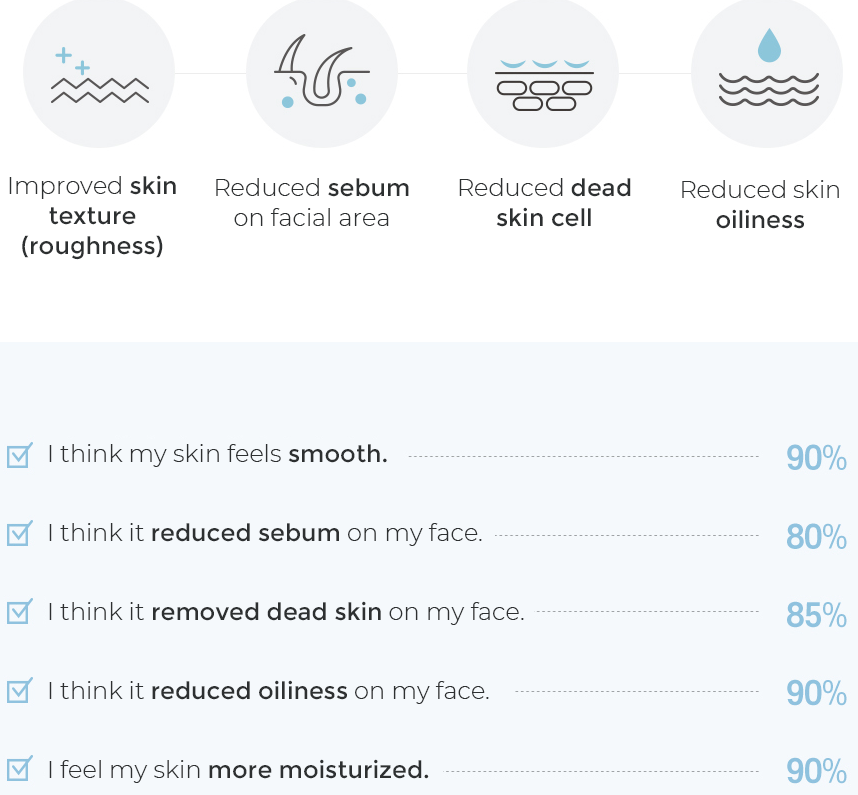Image resolution: width=858 pixels, height=795 pixels.
Task: Toggle checkbox beside reduced oiliness statement
Action: [20, 690]
